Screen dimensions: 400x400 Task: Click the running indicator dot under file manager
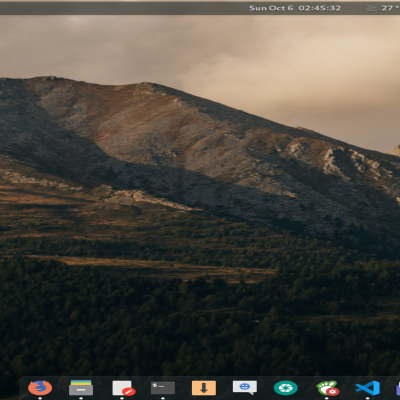point(81,398)
